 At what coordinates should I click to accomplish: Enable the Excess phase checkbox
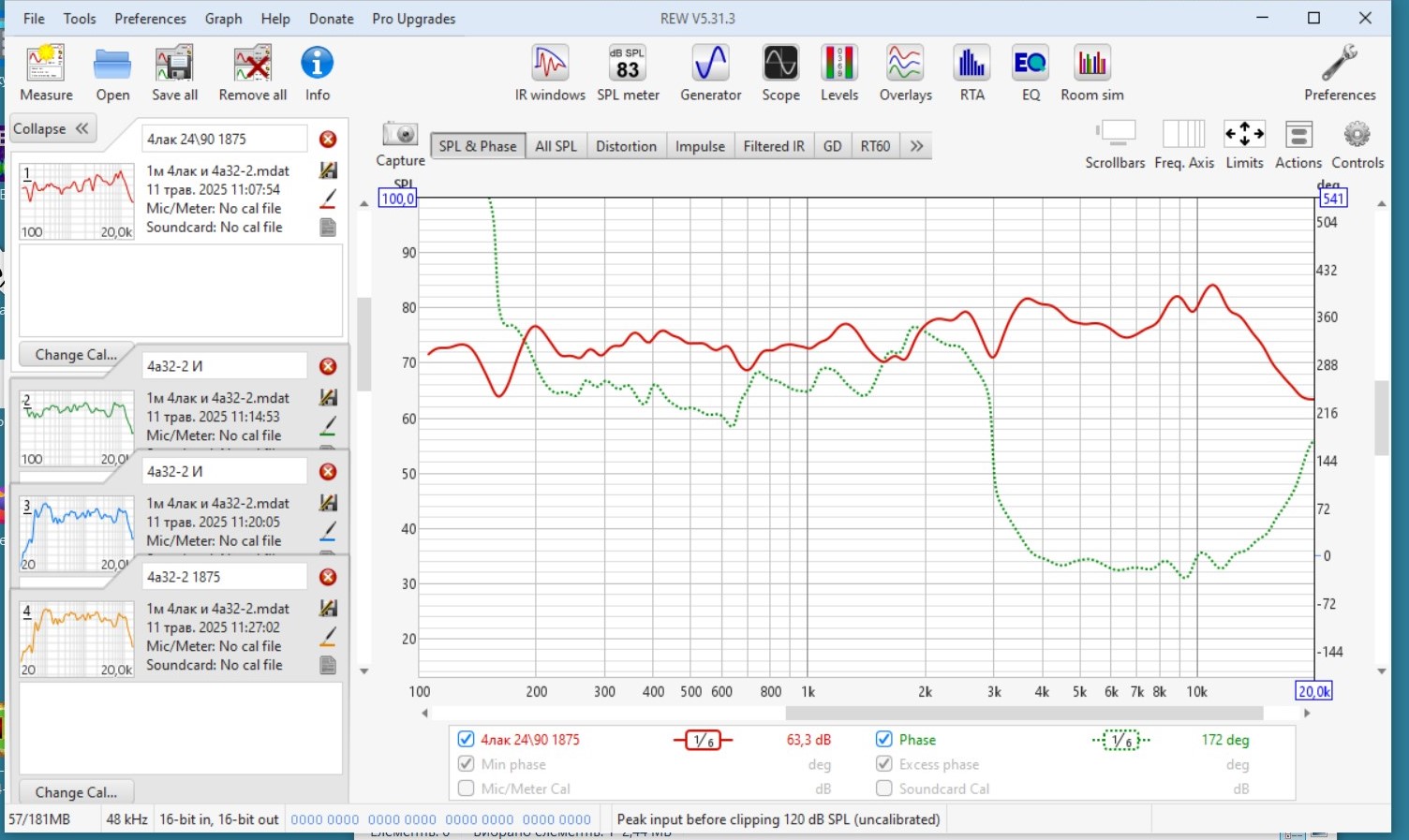pos(883,764)
